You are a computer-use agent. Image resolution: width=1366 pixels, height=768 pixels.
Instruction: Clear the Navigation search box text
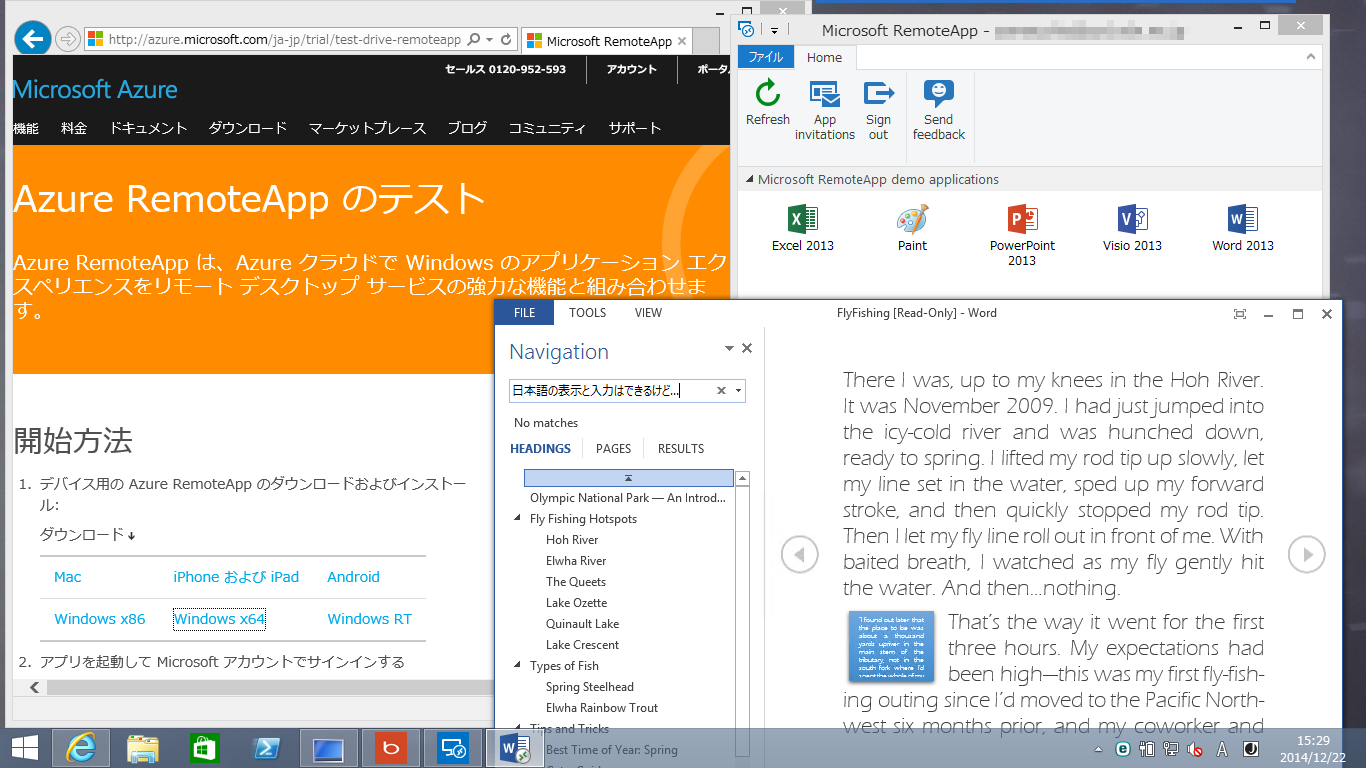click(721, 391)
